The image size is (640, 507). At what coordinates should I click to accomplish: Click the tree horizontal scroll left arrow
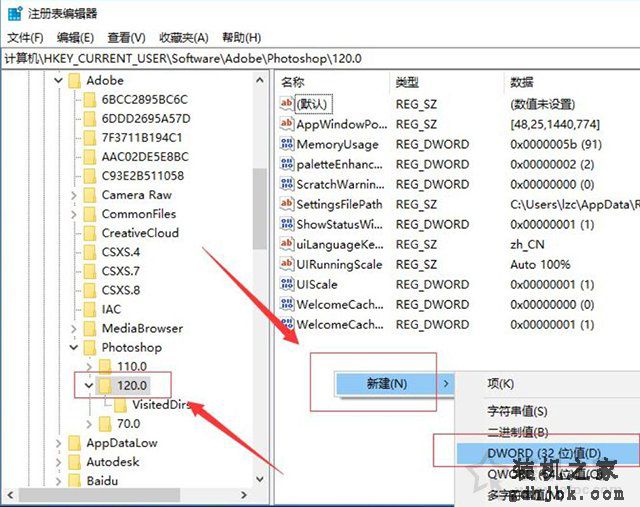click(x=10, y=495)
